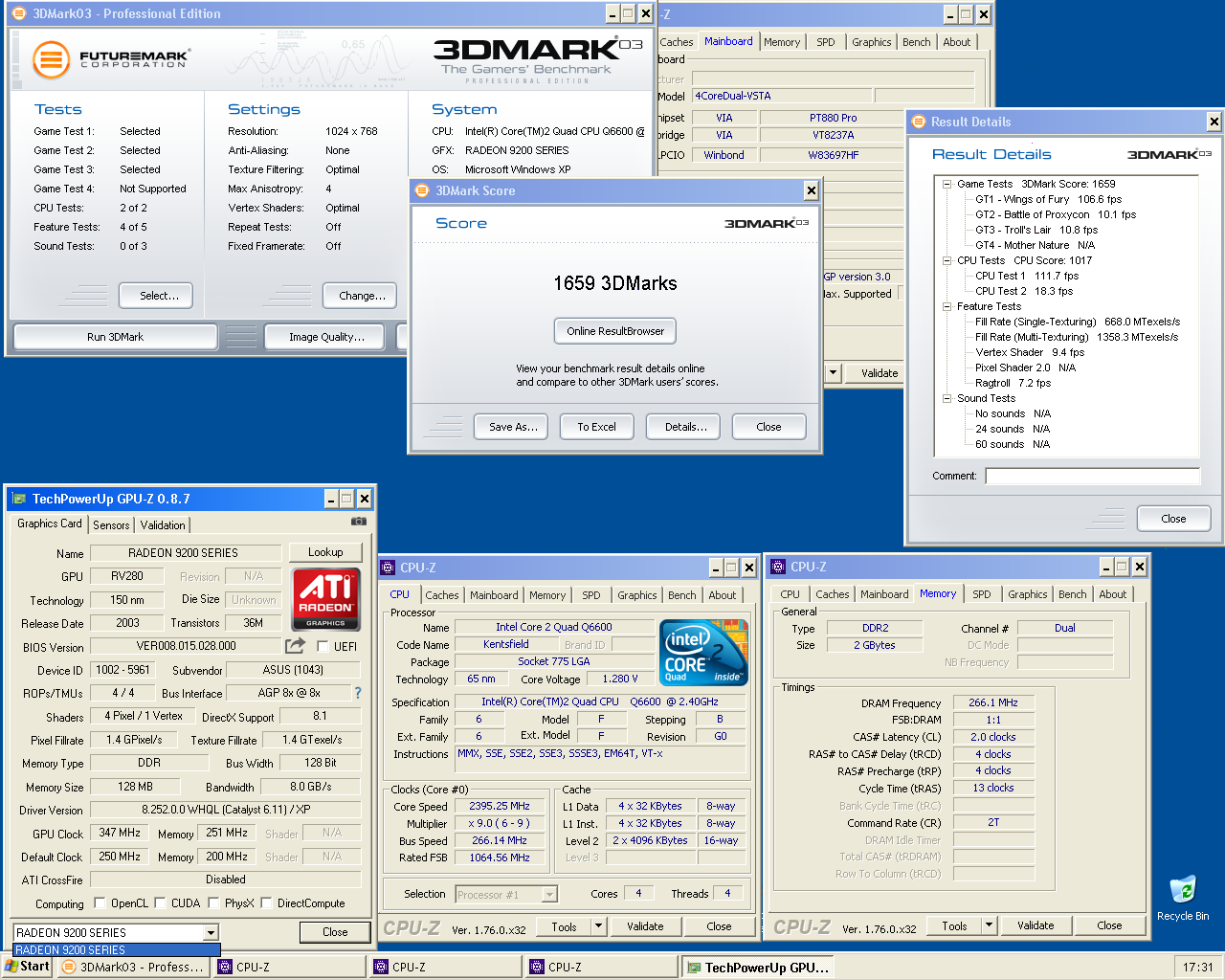The width and height of the screenshot is (1225, 980).
Task: Click the CPU-Z CPU window title icon
Action: click(389, 568)
